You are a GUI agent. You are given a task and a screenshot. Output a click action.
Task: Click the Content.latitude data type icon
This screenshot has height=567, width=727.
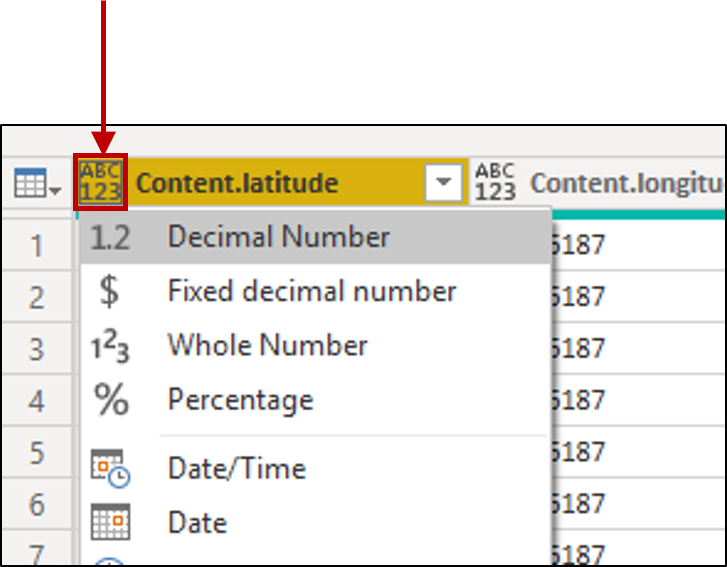point(101,182)
